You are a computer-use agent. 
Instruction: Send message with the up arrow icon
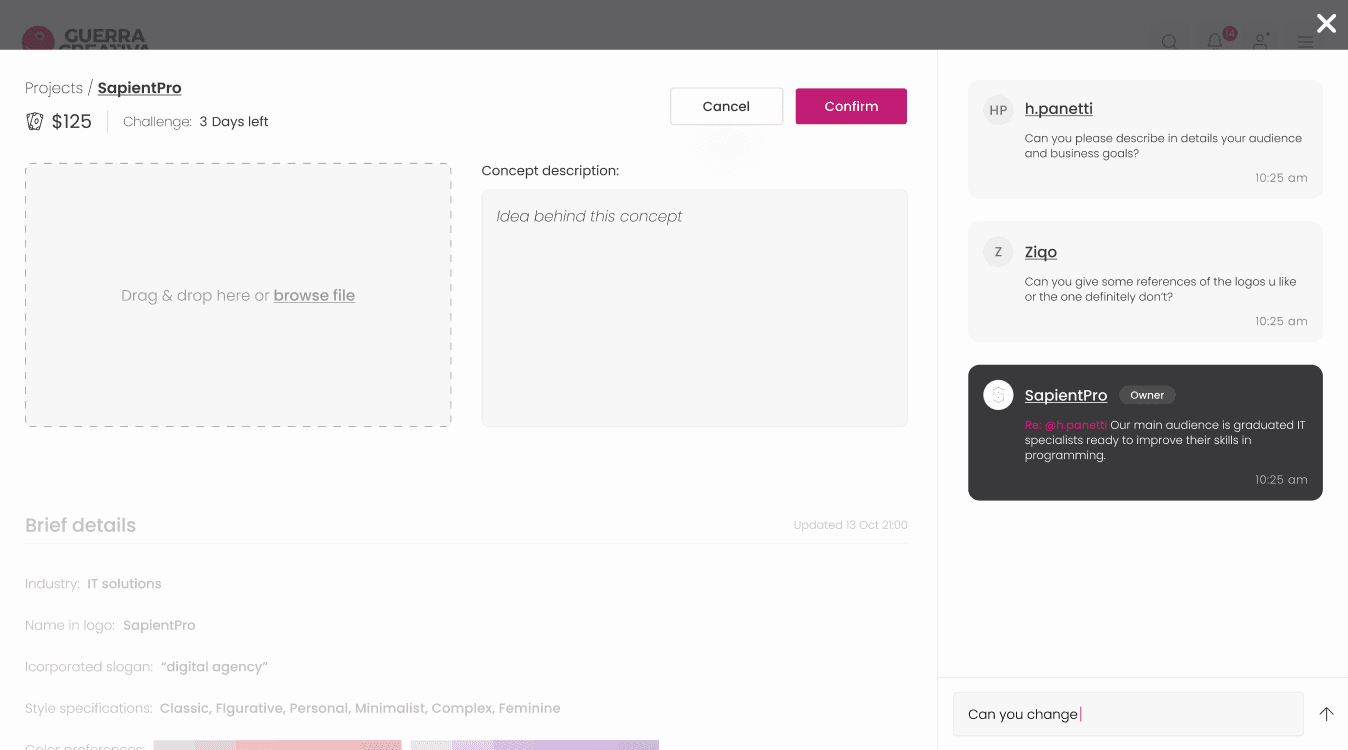pos(1326,714)
